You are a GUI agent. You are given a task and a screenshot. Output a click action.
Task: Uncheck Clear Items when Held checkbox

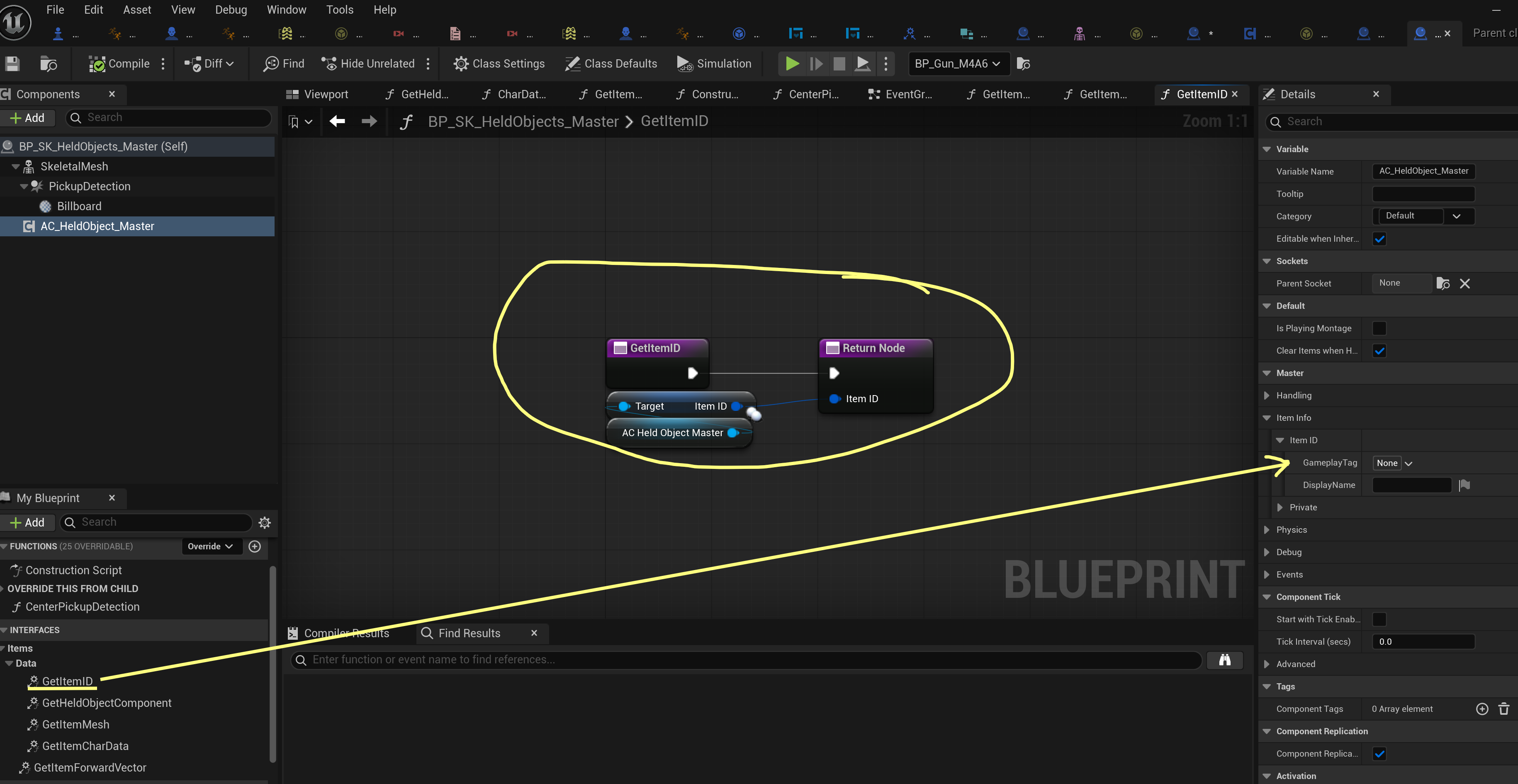tap(1379, 350)
